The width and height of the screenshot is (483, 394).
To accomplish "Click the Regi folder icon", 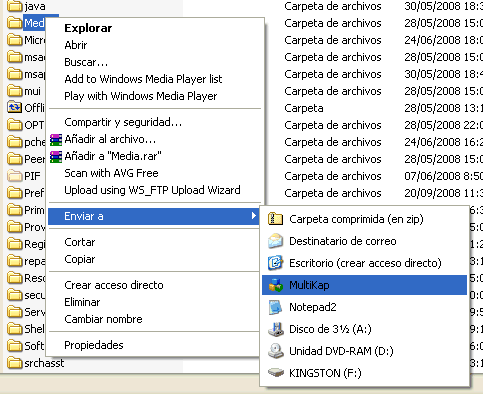I will click(14, 244).
